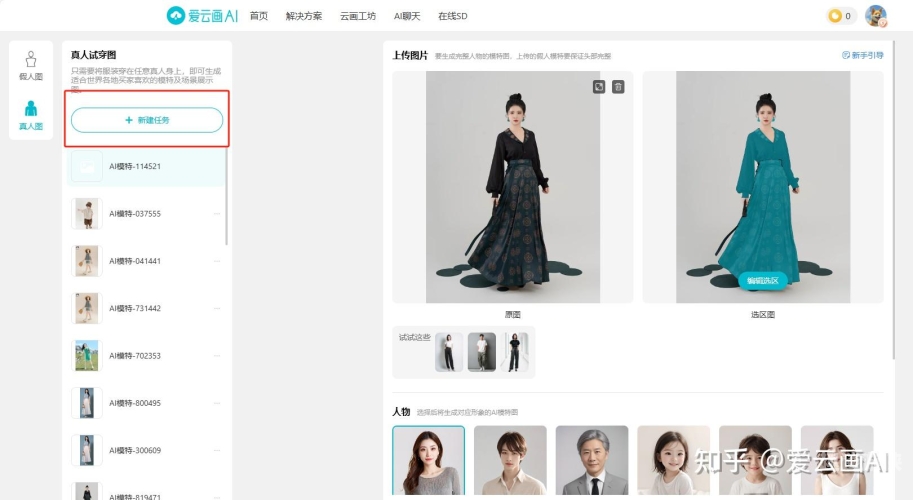This screenshot has height=500, width=913.
Task: Try the second sample, man in white tee
Action: 482,352
